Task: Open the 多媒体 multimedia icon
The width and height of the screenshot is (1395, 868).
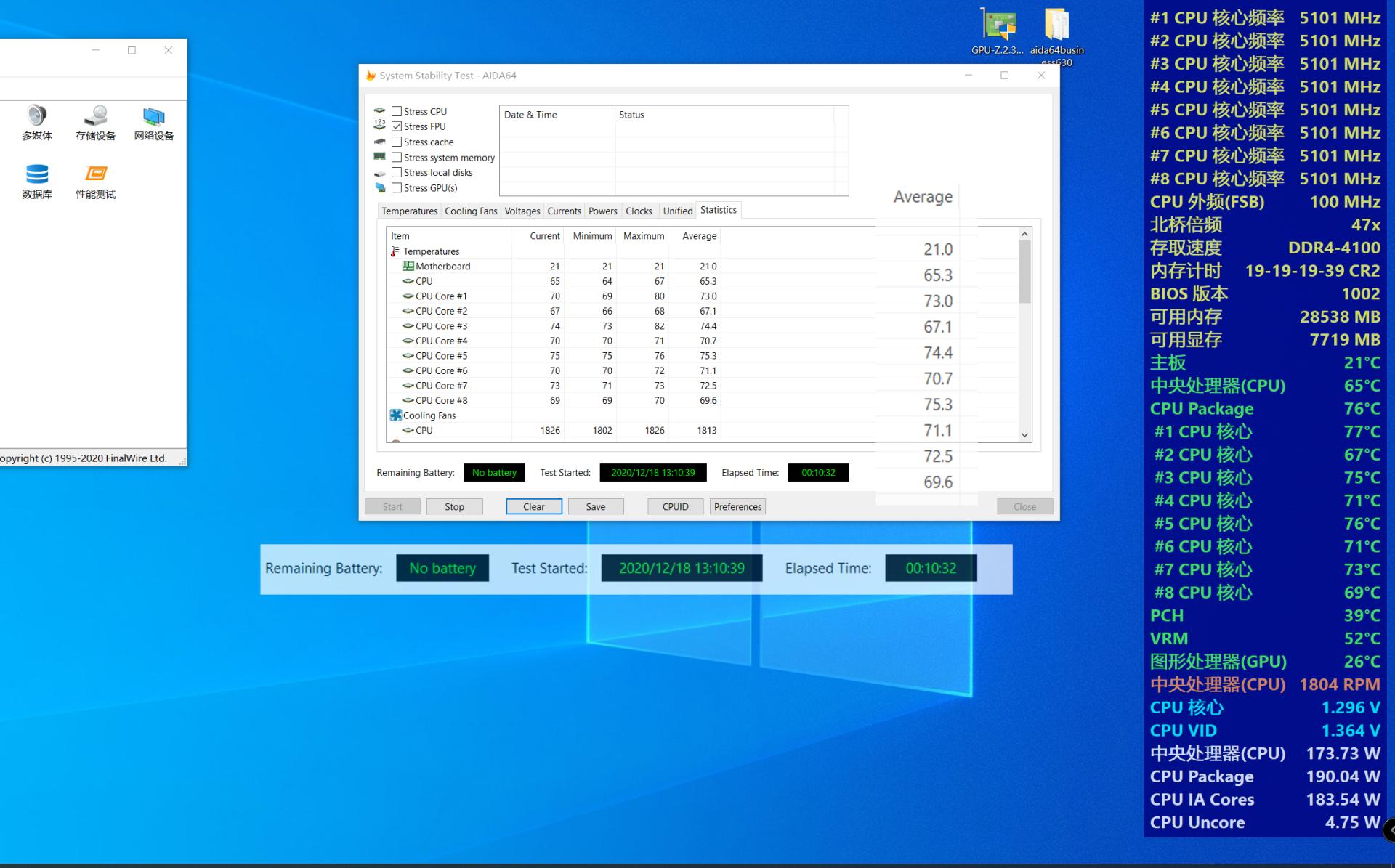Action: pos(37,116)
